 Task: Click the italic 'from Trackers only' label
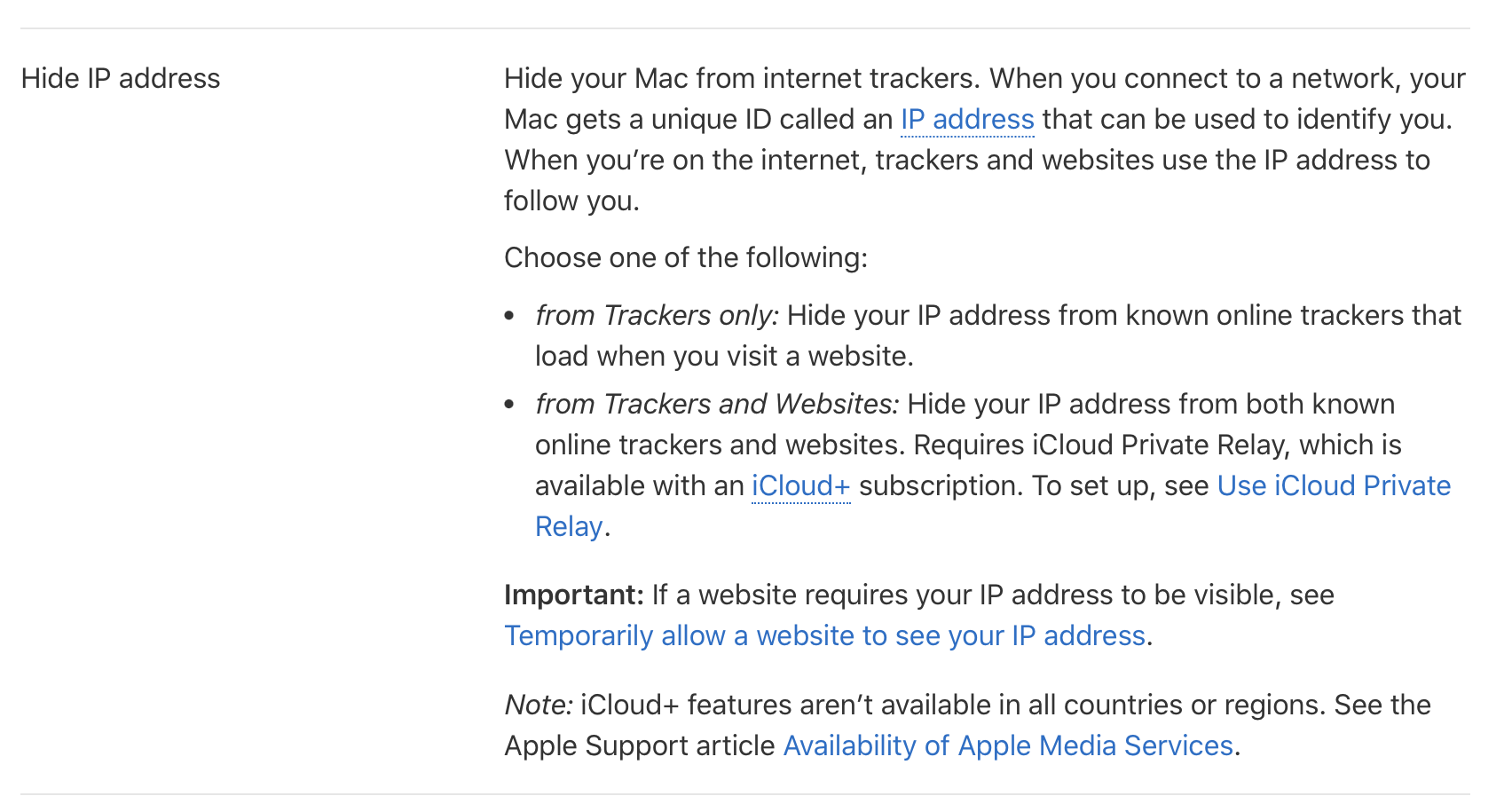657,315
